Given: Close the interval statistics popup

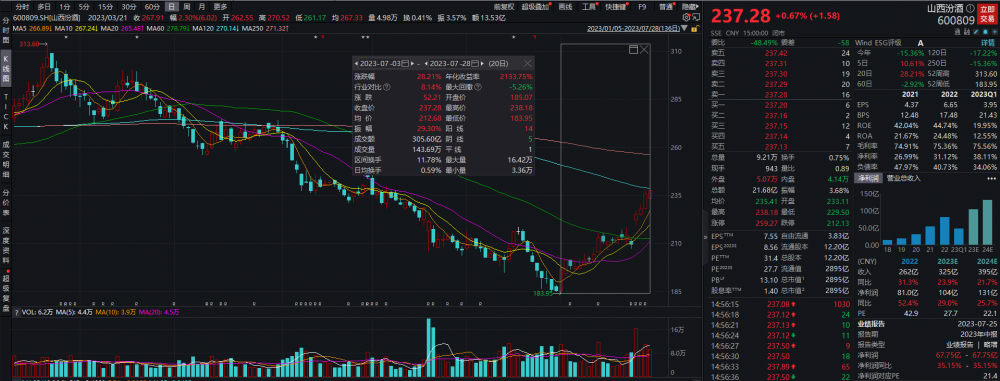Looking at the screenshot, I should pos(527,63).
